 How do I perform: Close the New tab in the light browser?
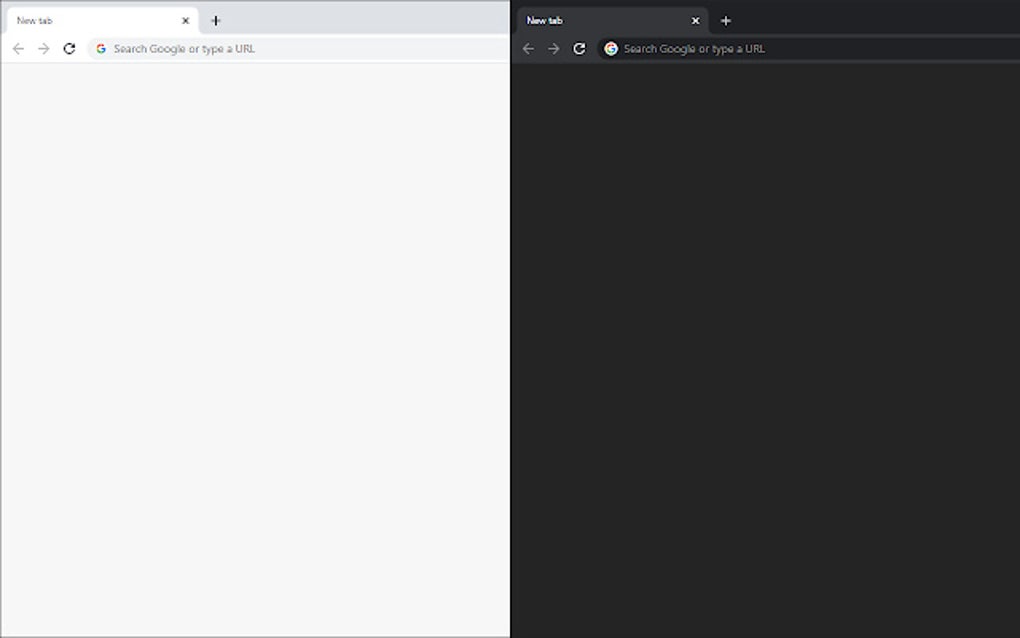click(x=185, y=20)
